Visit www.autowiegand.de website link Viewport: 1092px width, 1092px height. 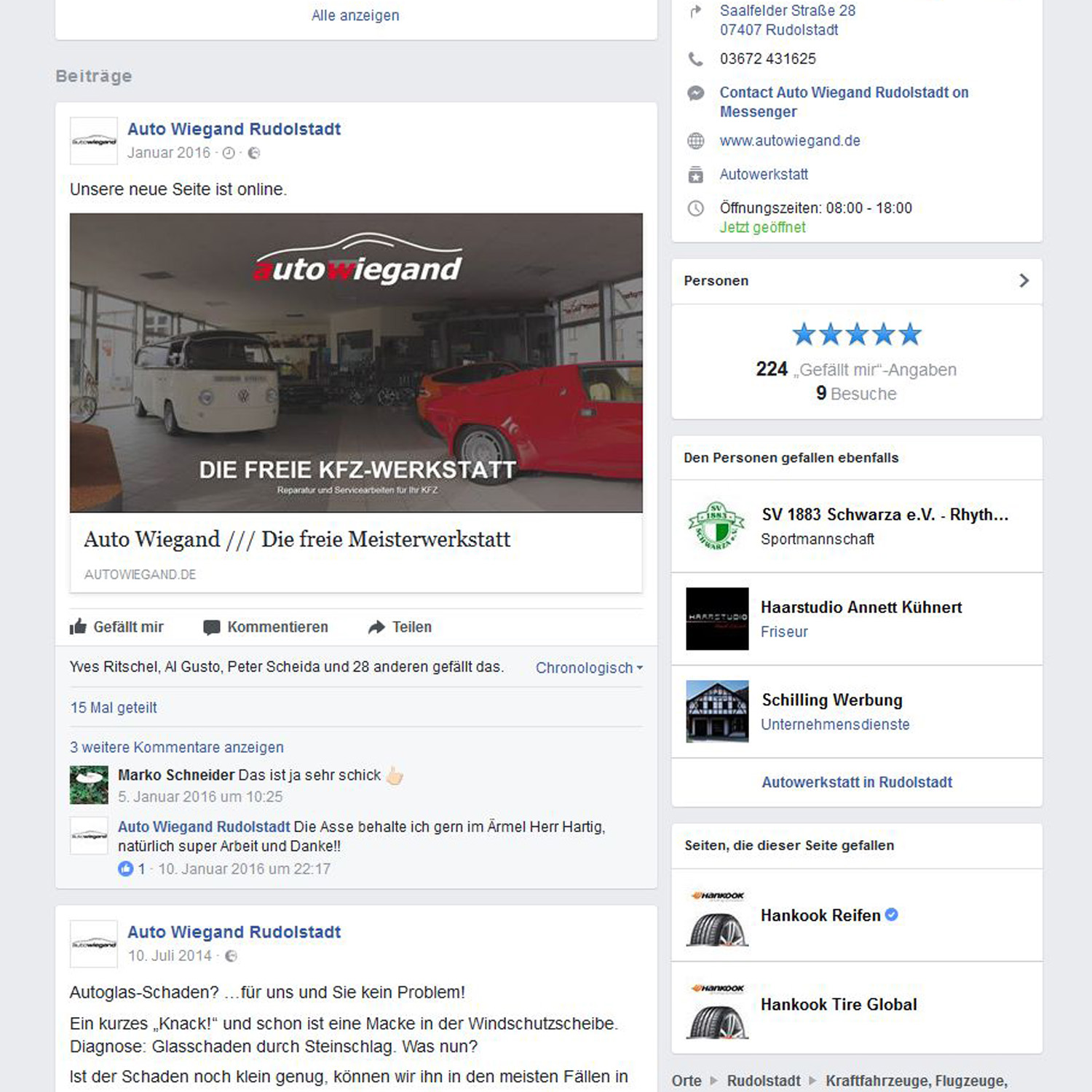pos(790,141)
